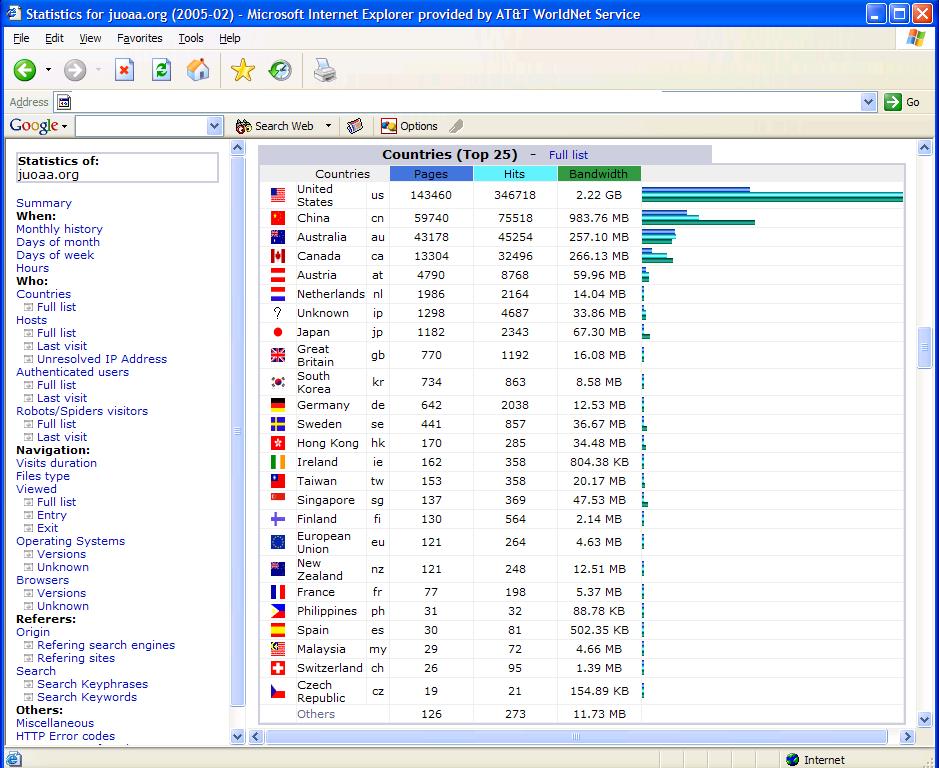Open the Help menu
939x768 pixels.
tap(229, 38)
